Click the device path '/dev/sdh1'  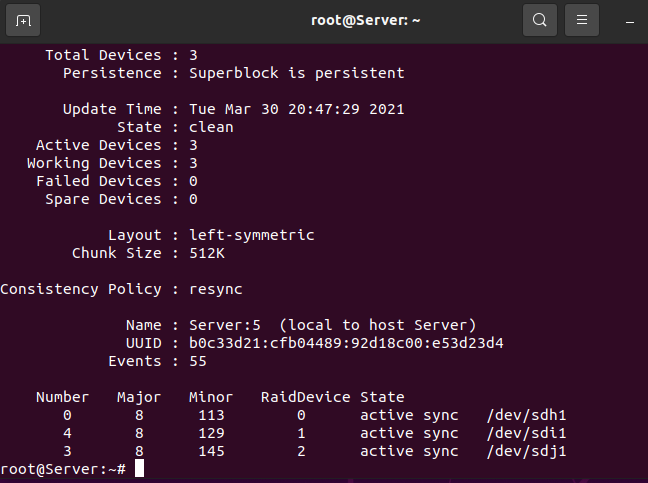(526, 415)
